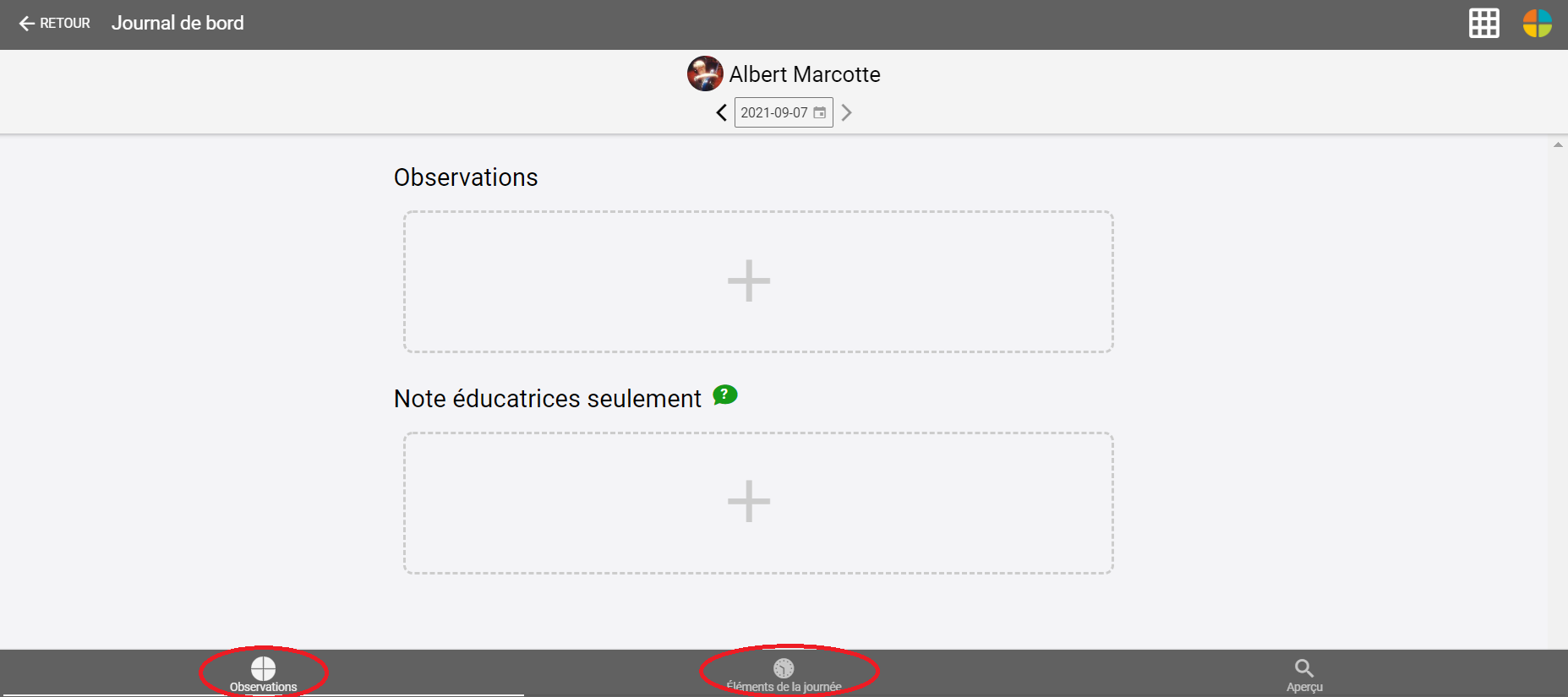Click Albert Marcotte's avatar photo
The image size is (1568, 697).
[x=705, y=74]
